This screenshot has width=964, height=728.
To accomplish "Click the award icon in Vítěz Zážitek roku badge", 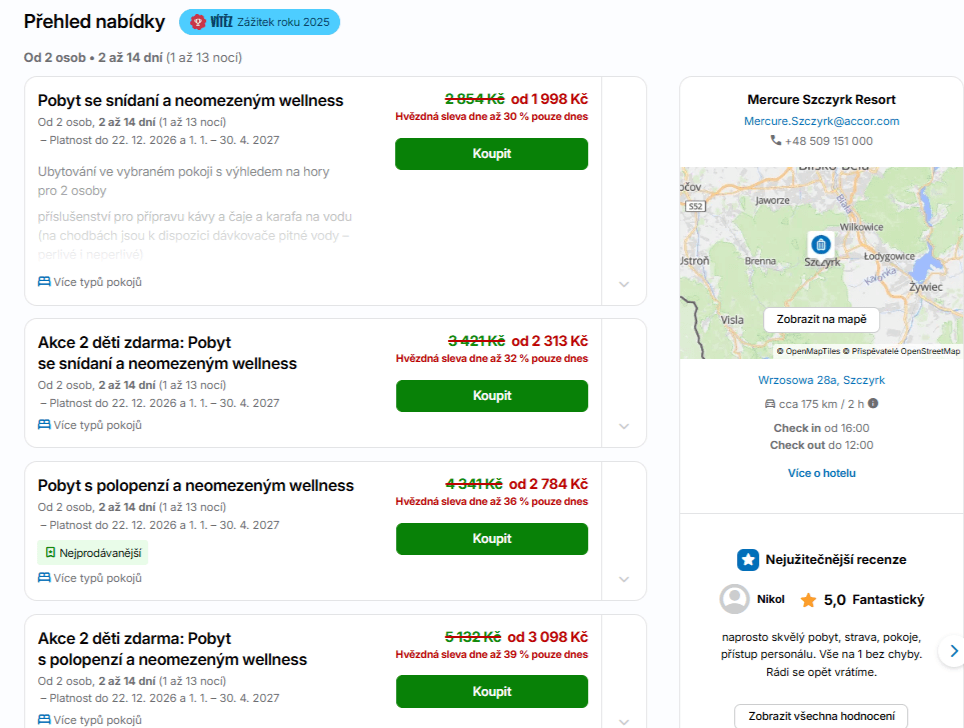I will point(197,22).
